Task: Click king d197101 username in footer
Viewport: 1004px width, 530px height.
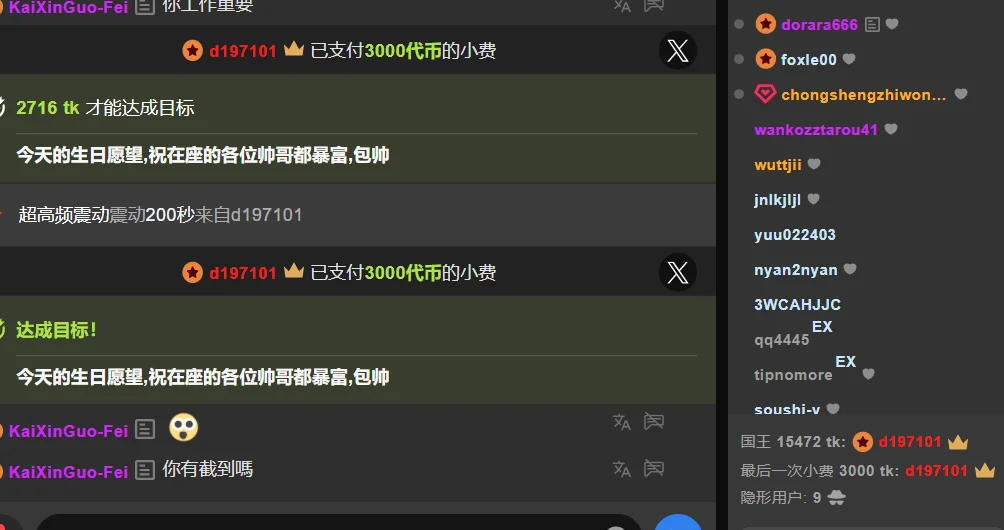Action: click(910, 442)
